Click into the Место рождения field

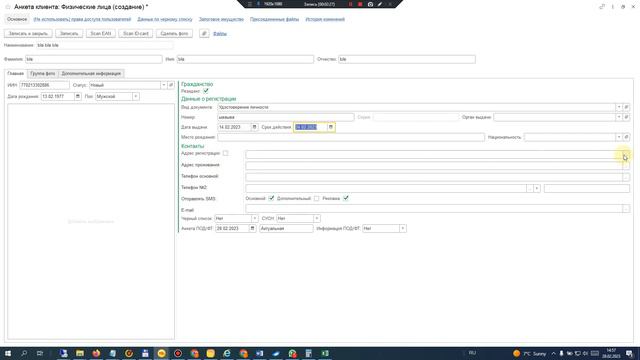[351, 137]
